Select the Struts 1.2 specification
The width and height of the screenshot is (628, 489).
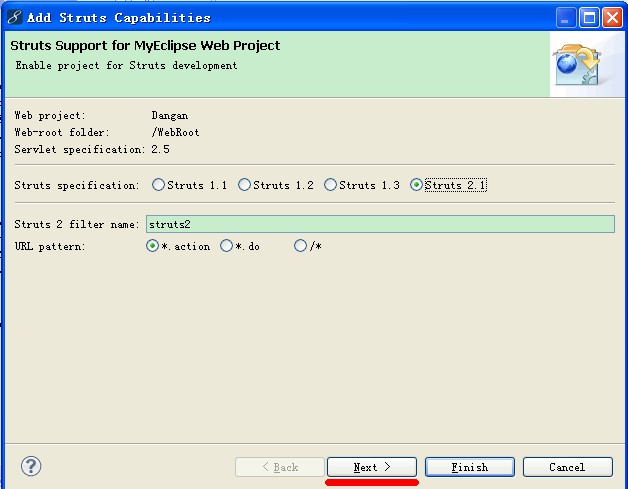coord(276,185)
